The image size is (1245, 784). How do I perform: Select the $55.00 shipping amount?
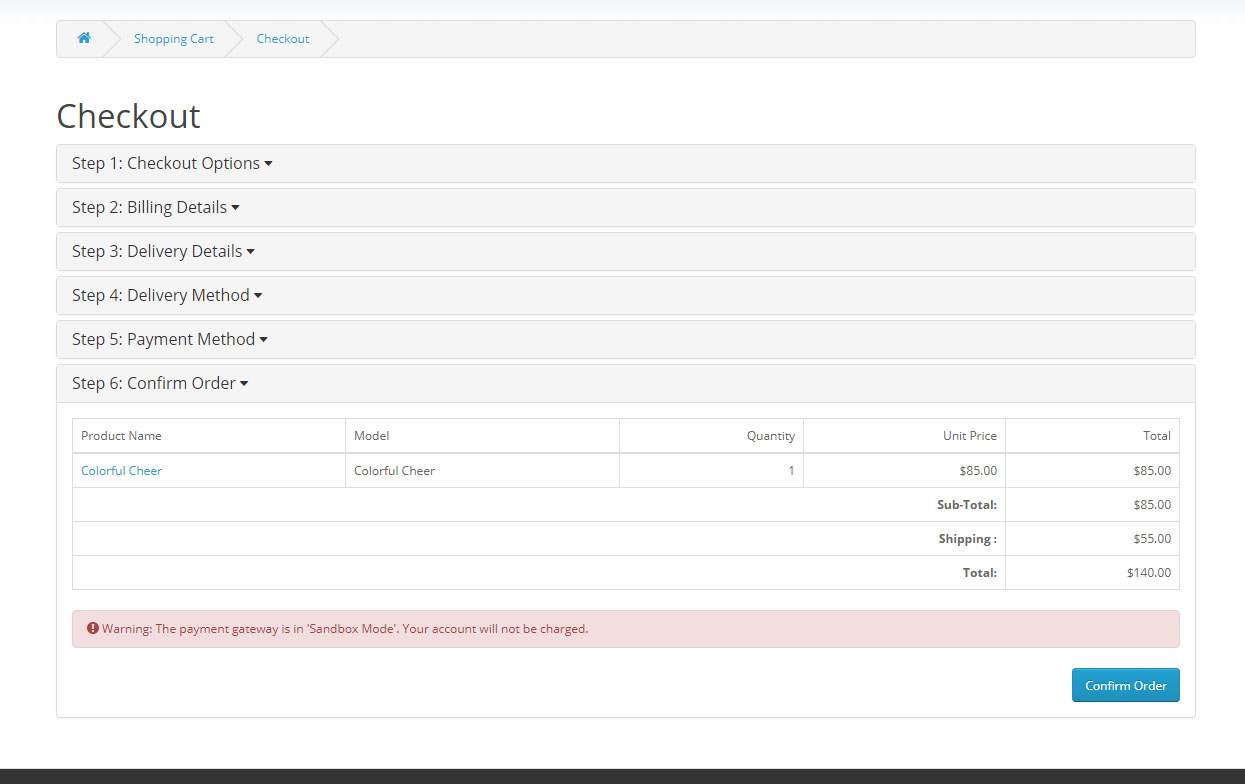(1152, 539)
